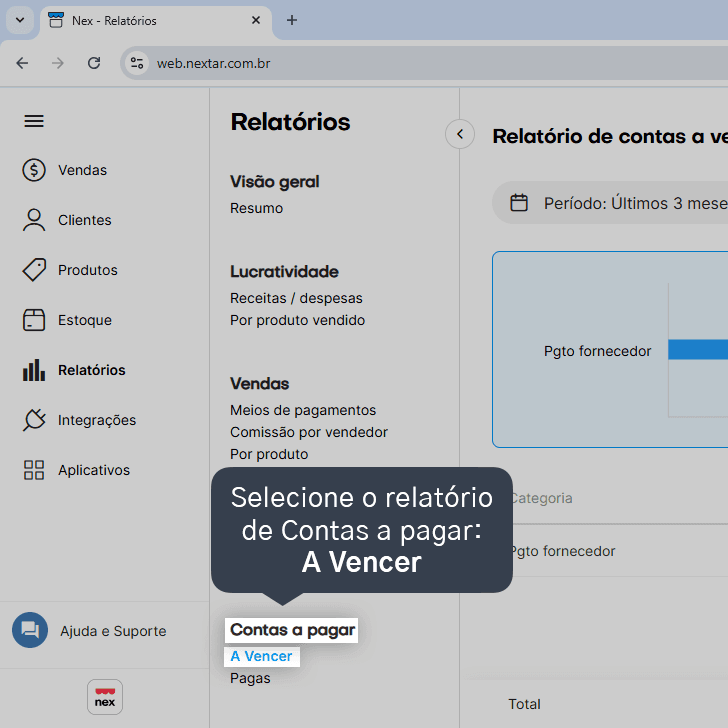
Task: Go to Estoque in the sidebar
Action: pos(85,320)
